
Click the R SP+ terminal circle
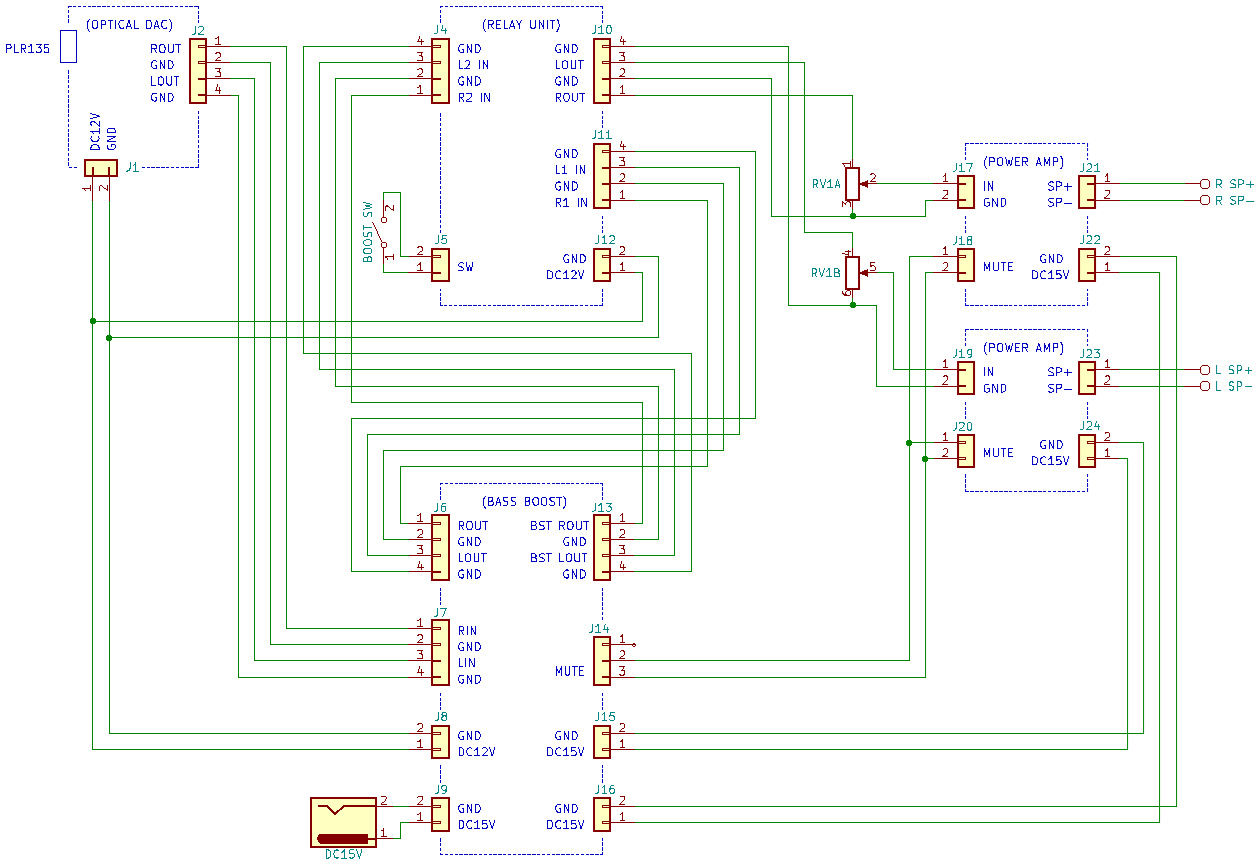point(1204,184)
